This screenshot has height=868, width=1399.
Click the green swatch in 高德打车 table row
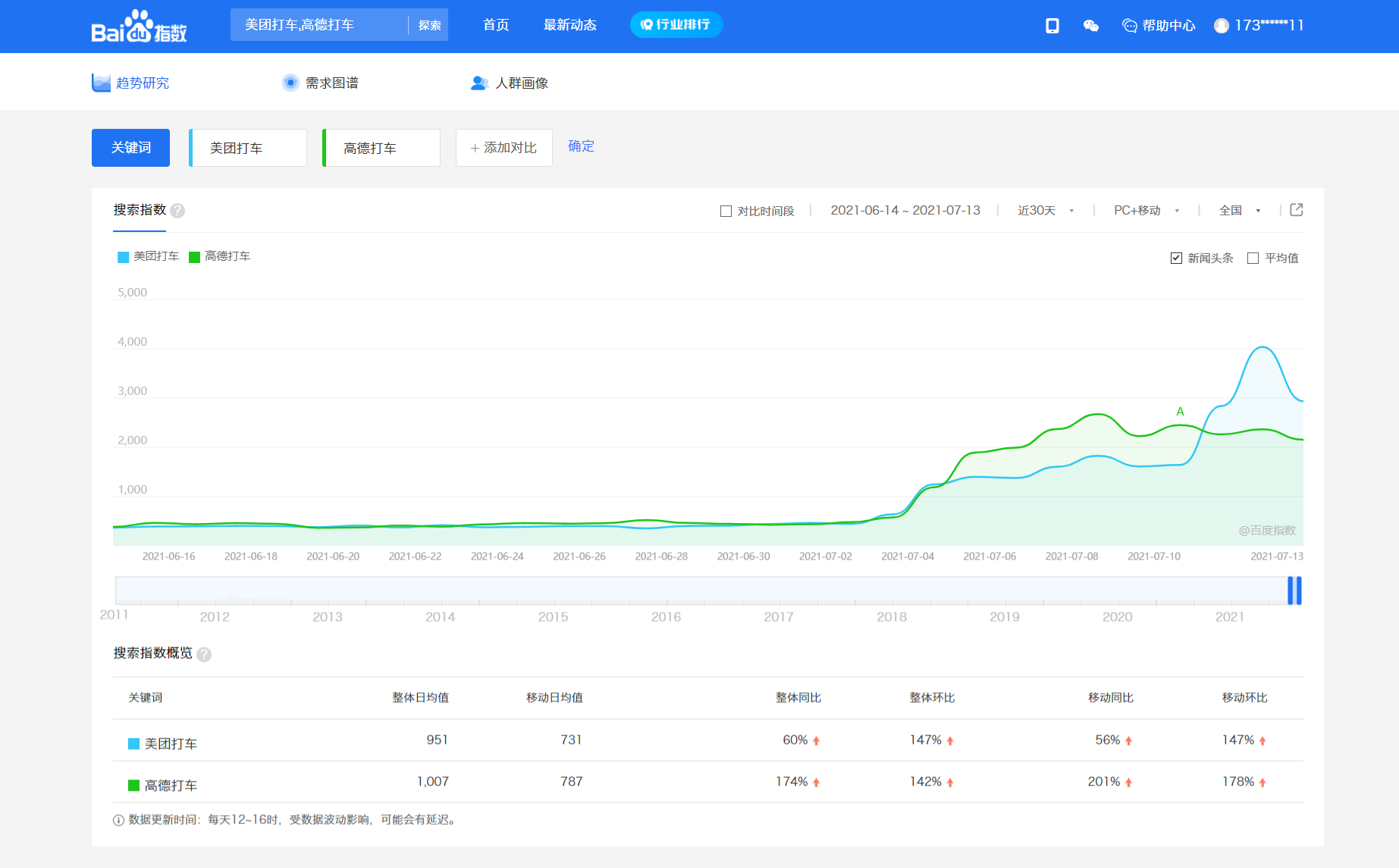133,785
